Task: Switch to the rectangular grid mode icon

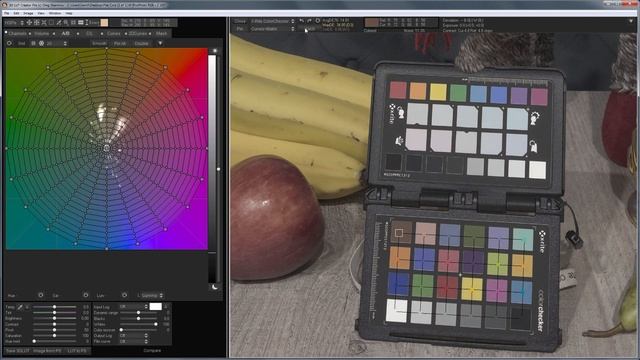Action: click(33, 43)
